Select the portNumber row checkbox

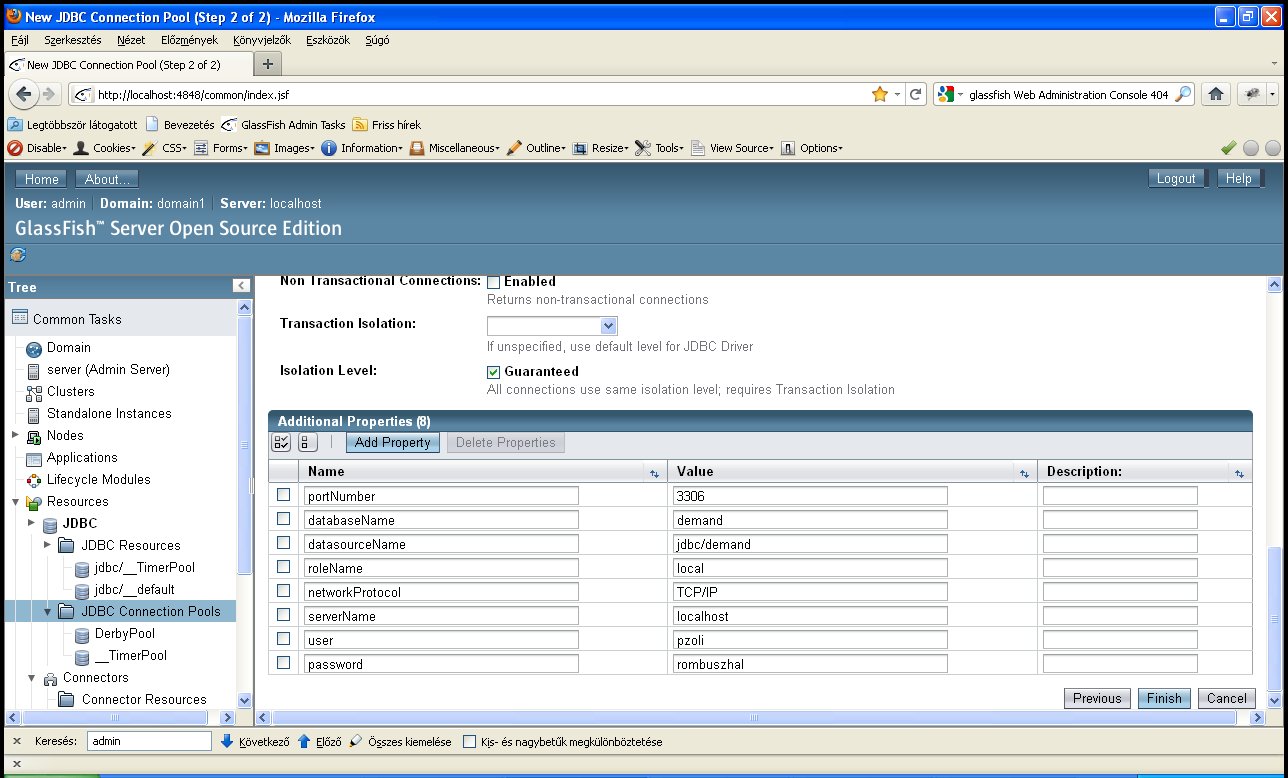coord(284,495)
